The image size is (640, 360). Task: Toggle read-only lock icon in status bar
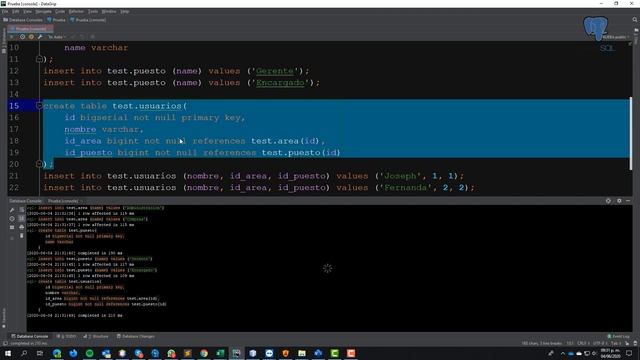click(627, 343)
